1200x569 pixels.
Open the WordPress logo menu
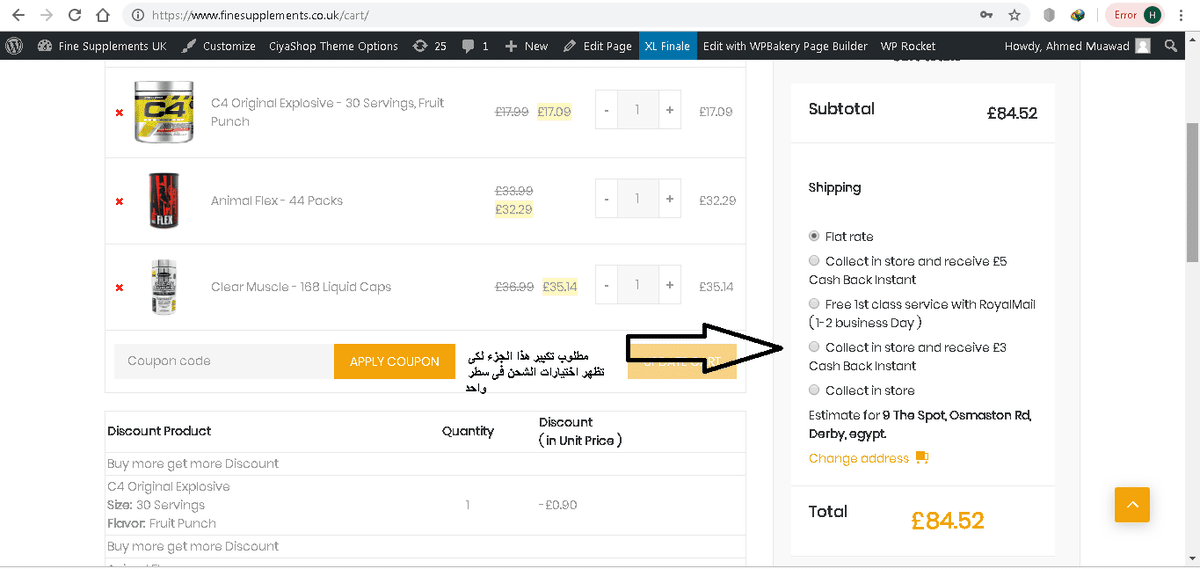[x=14, y=46]
